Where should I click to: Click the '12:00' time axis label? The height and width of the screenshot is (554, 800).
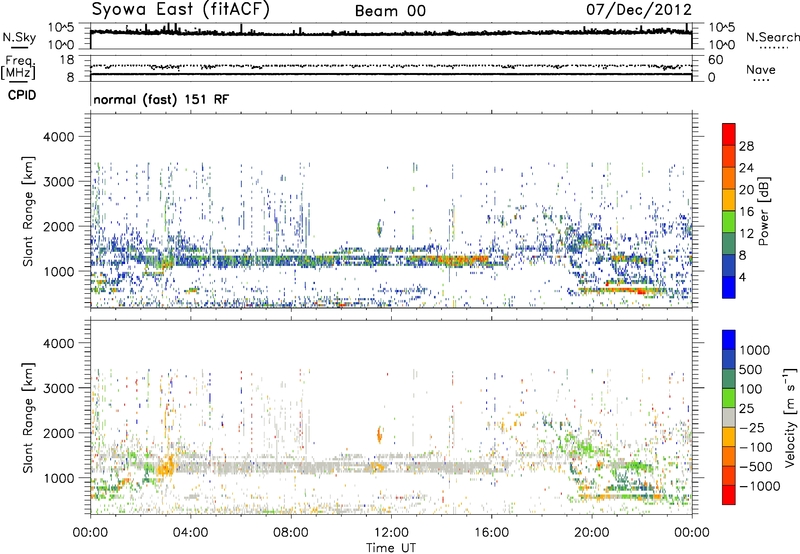pyautogui.click(x=391, y=533)
